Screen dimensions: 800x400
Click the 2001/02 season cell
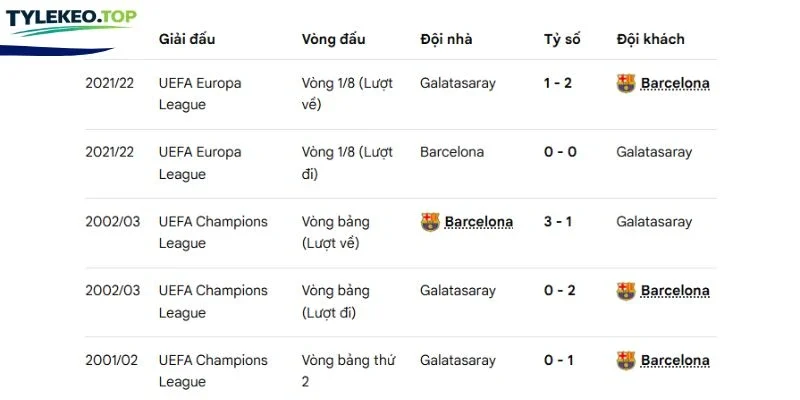(111, 360)
